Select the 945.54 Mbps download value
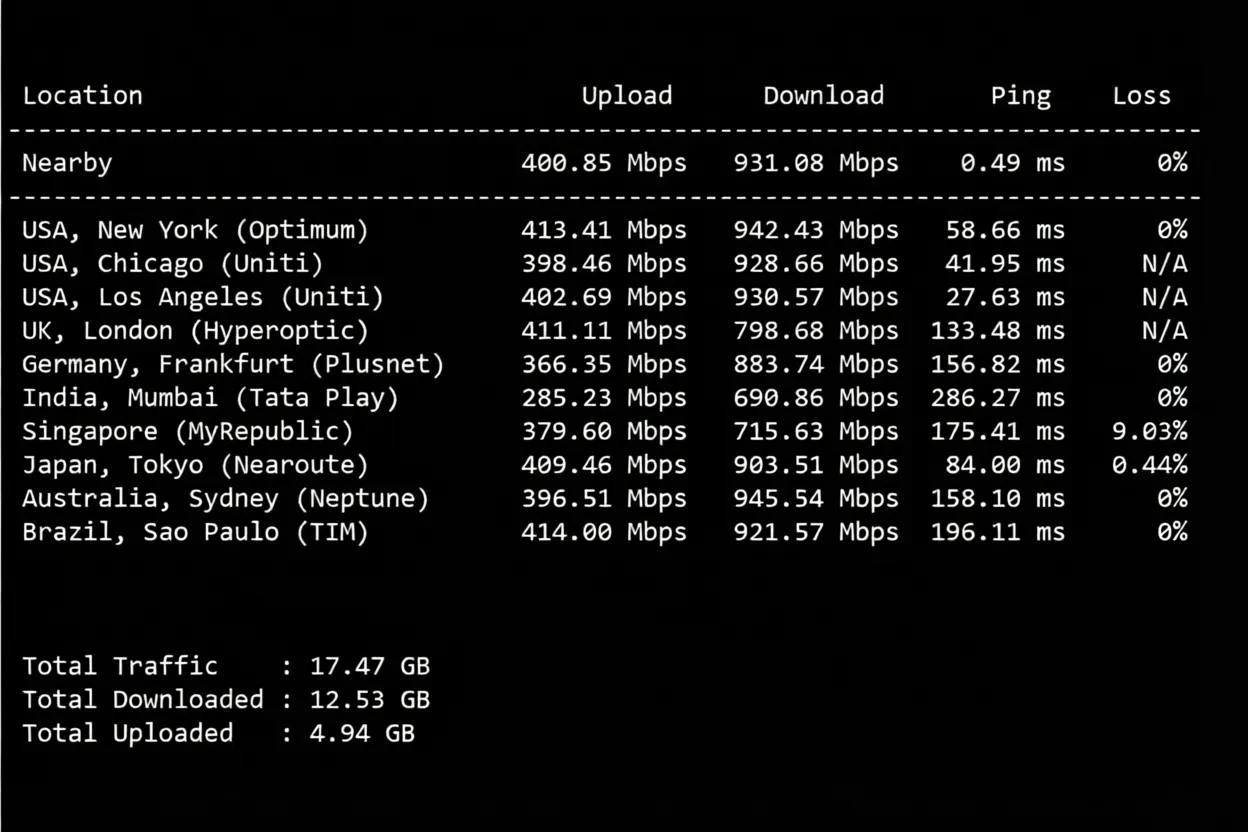Image resolution: width=1248 pixels, height=832 pixels. [x=816, y=499]
